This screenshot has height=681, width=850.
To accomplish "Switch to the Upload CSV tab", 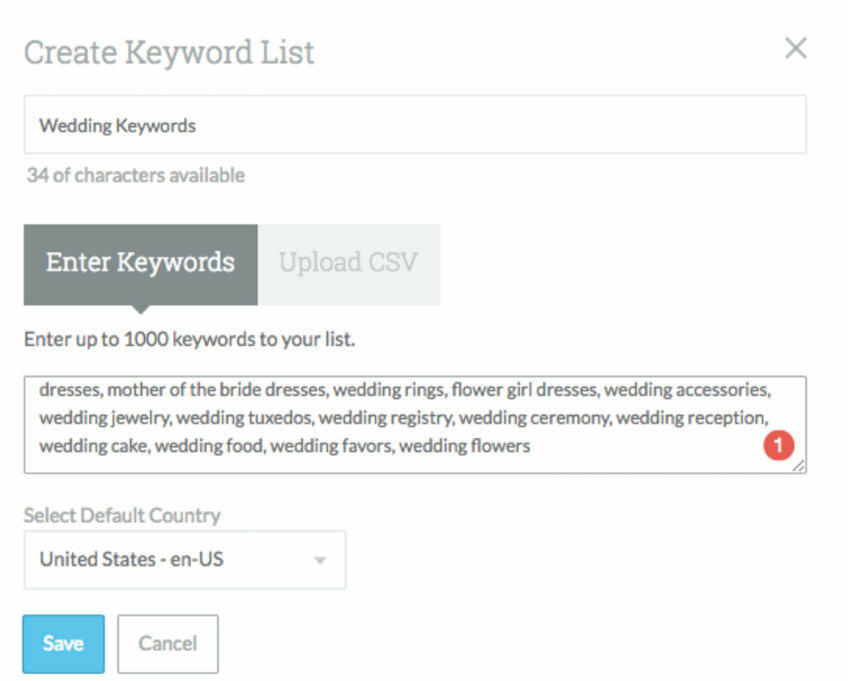I will (348, 263).
